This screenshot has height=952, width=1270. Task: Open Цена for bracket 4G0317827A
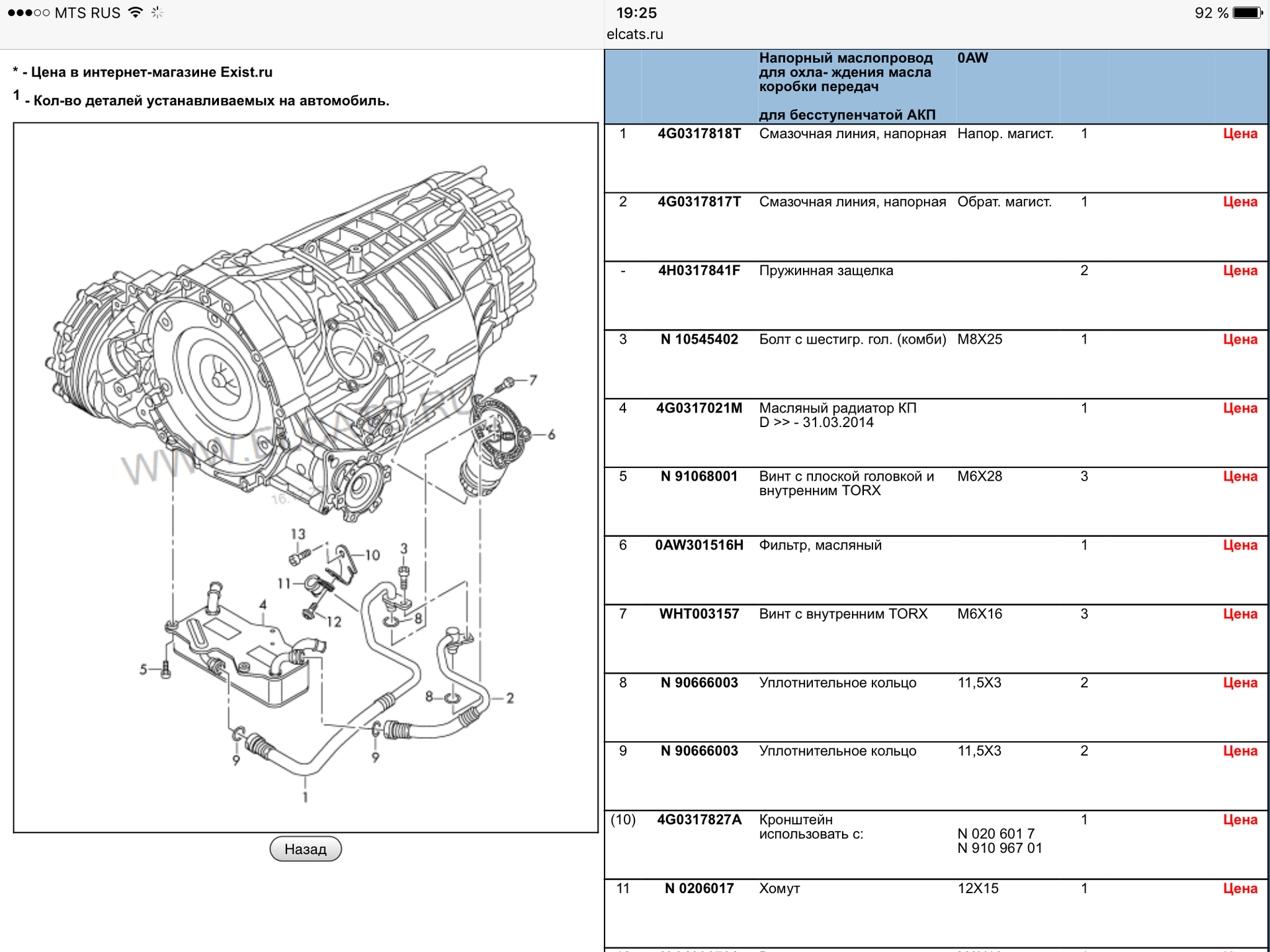pyautogui.click(x=1240, y=819)
